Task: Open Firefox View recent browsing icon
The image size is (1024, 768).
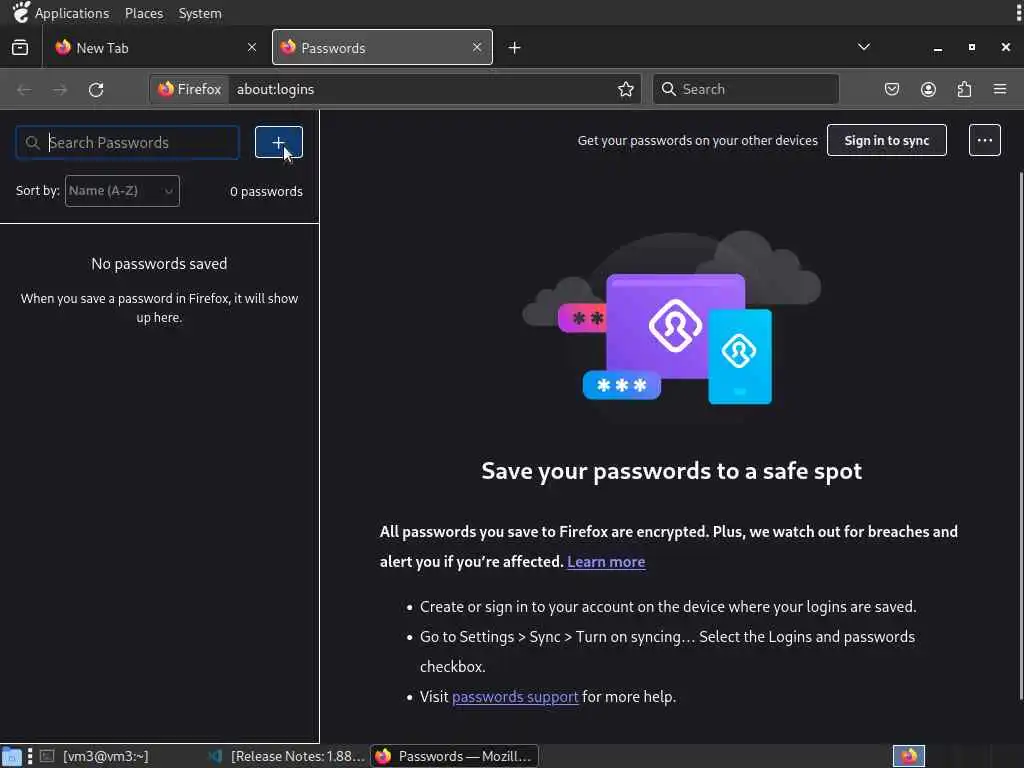Action: point(20,48)
